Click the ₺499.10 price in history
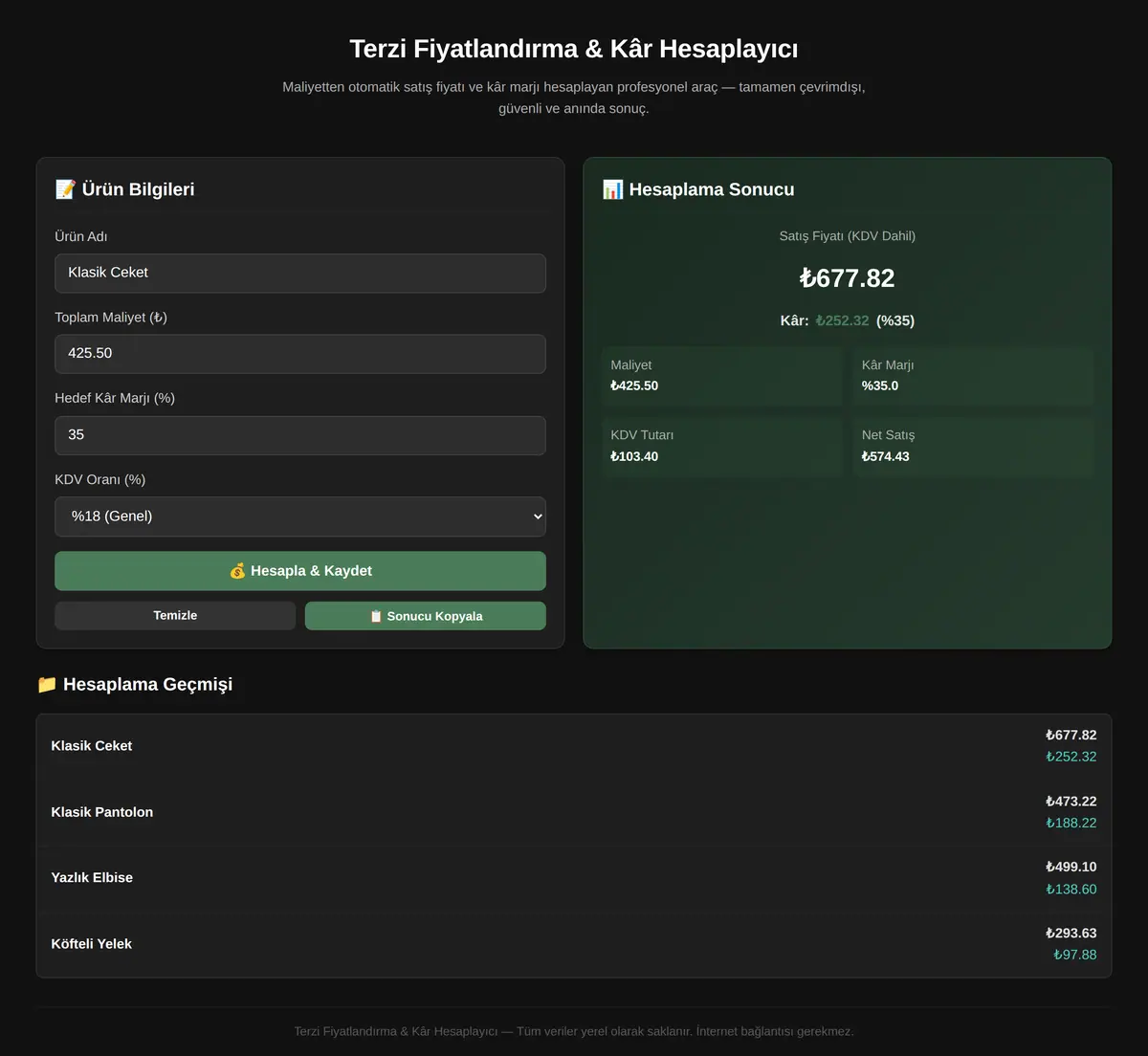 coord(1071,868)
